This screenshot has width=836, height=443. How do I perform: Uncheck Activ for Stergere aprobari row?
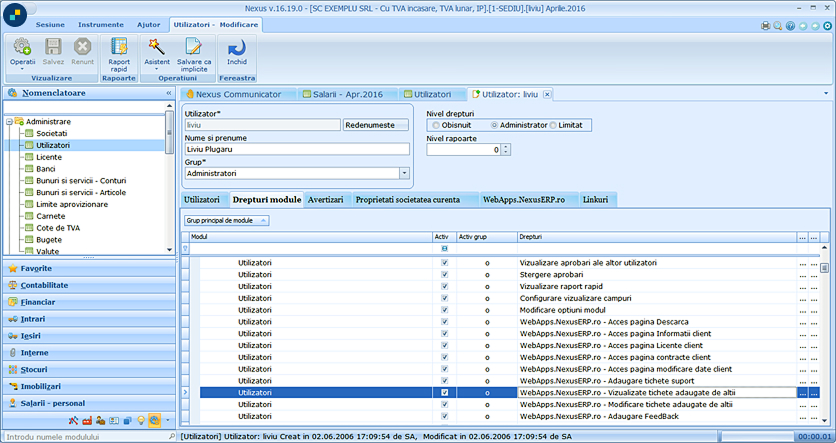coord(445,275)
